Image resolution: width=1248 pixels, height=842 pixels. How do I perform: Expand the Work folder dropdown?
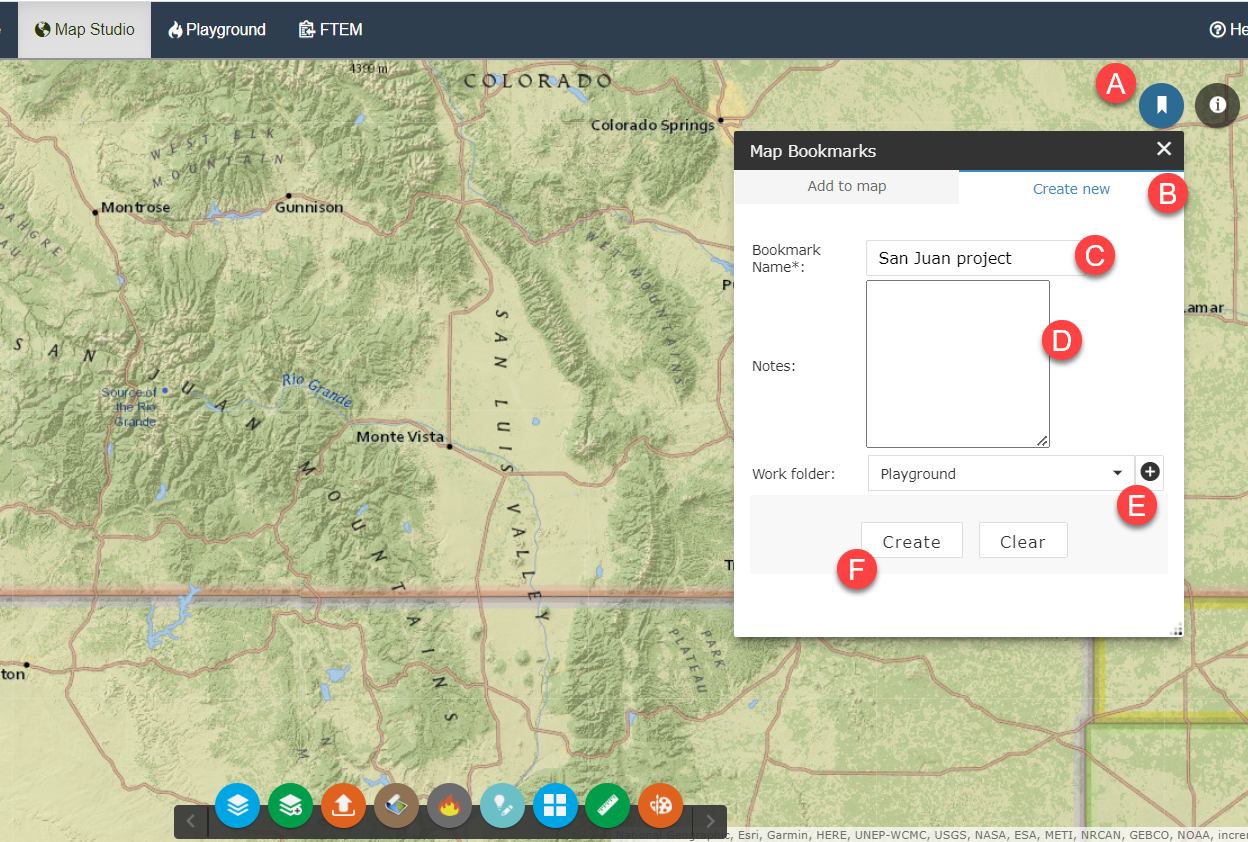pos(1001,474)
